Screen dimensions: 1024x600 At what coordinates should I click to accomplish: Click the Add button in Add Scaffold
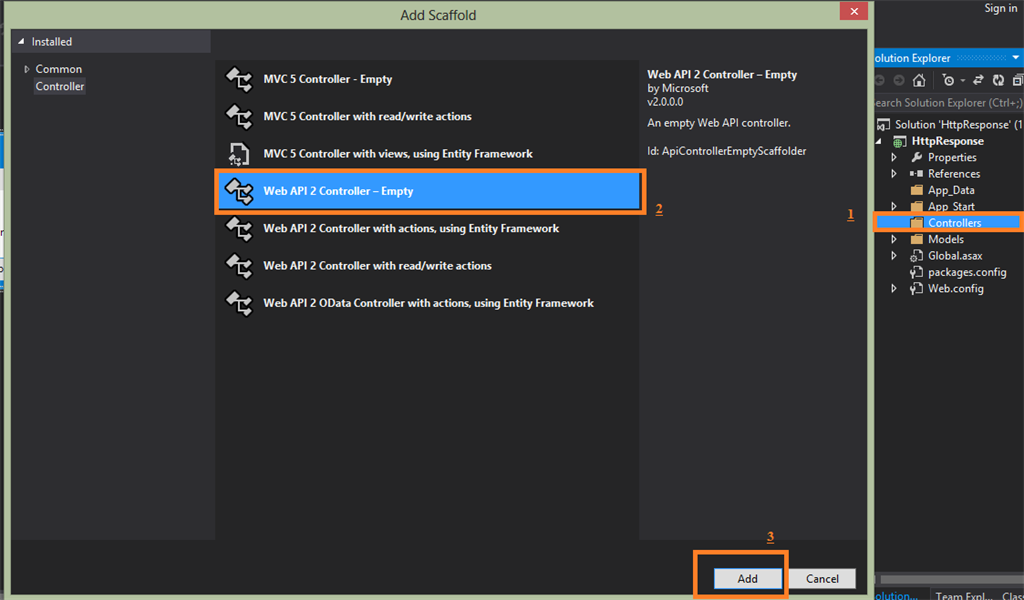[748, 578]
